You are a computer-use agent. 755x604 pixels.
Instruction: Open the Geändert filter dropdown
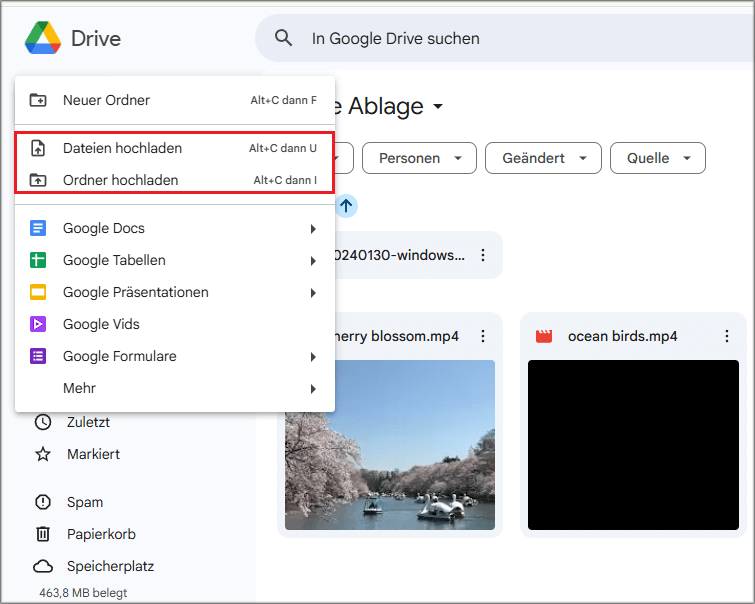click(x=543, y=158)
